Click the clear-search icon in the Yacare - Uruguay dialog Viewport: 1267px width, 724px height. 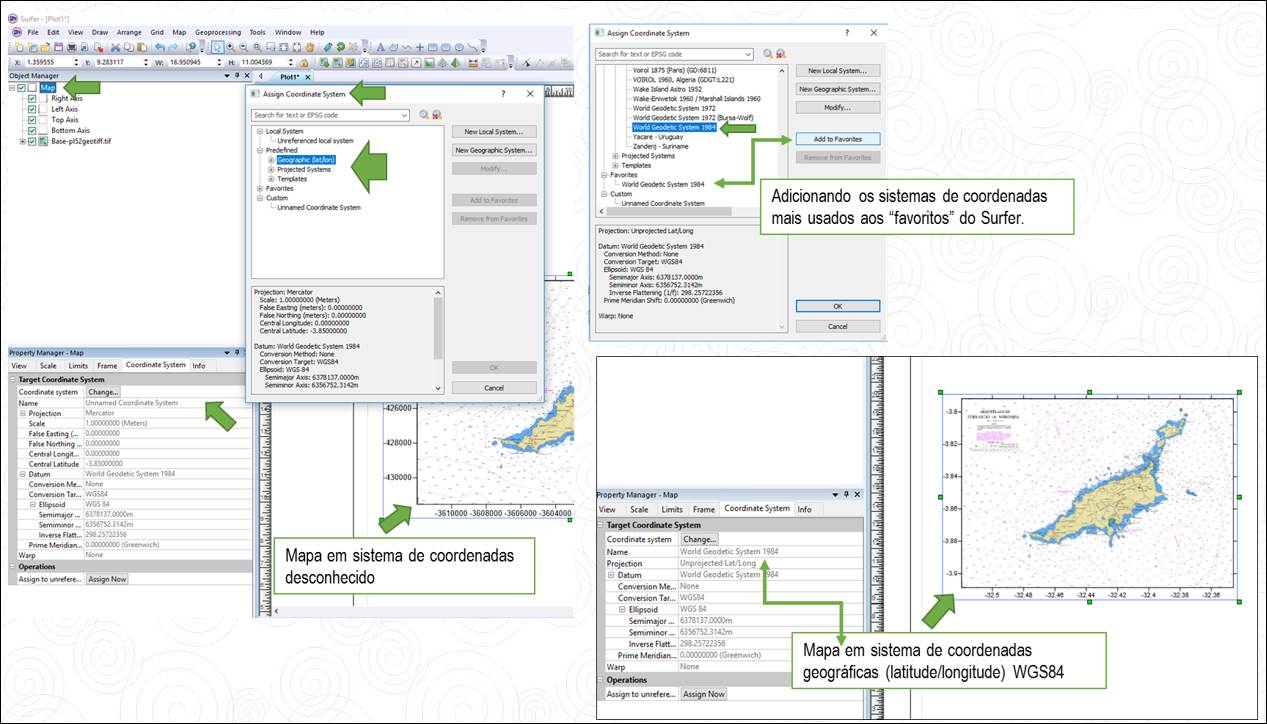[x=781, y=54]
